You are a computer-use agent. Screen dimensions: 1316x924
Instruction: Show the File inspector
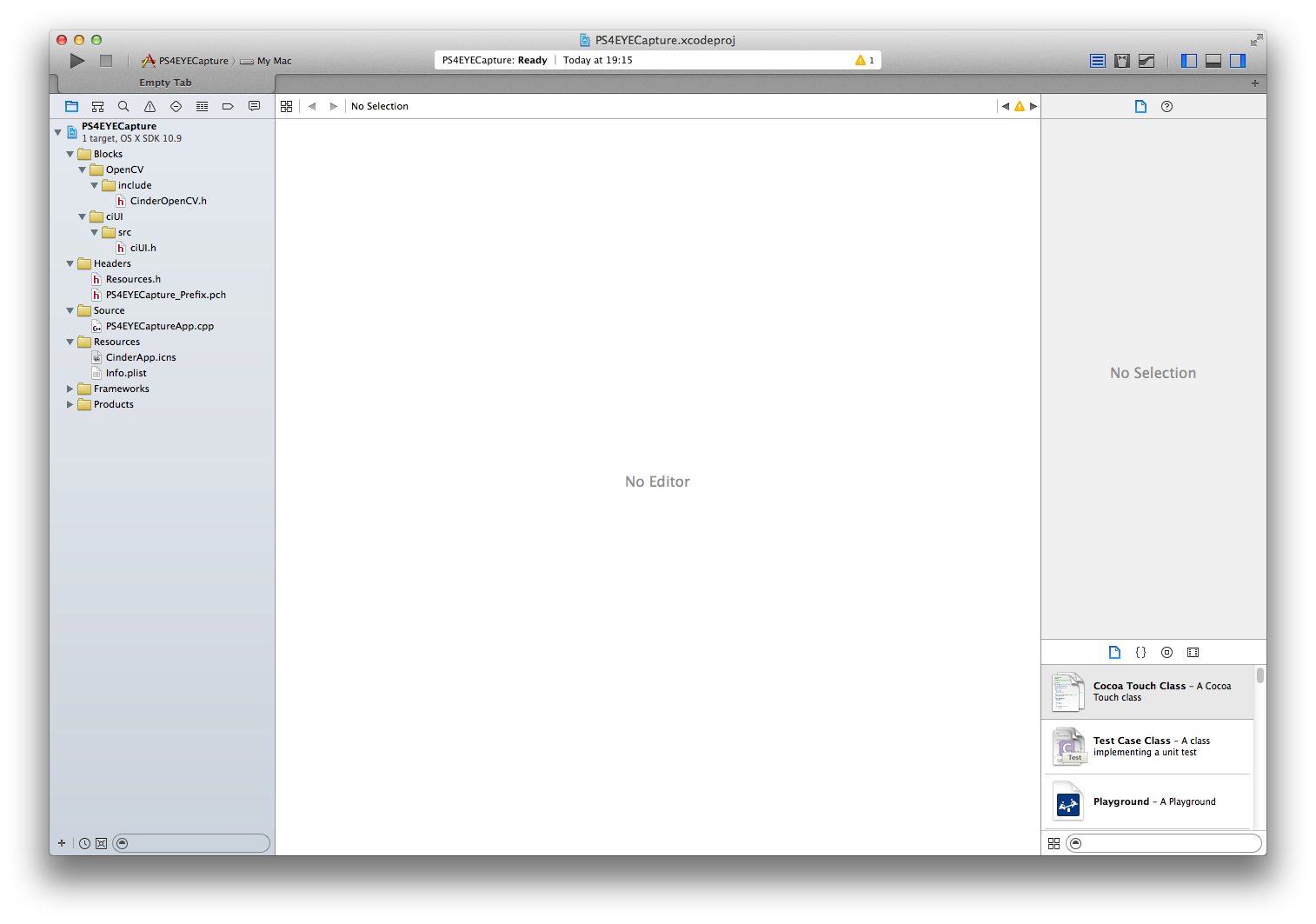(1140, 106)
